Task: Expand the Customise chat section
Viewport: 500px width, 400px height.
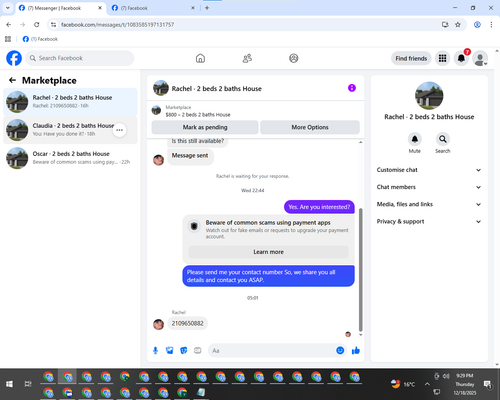Action: point(429,170)
